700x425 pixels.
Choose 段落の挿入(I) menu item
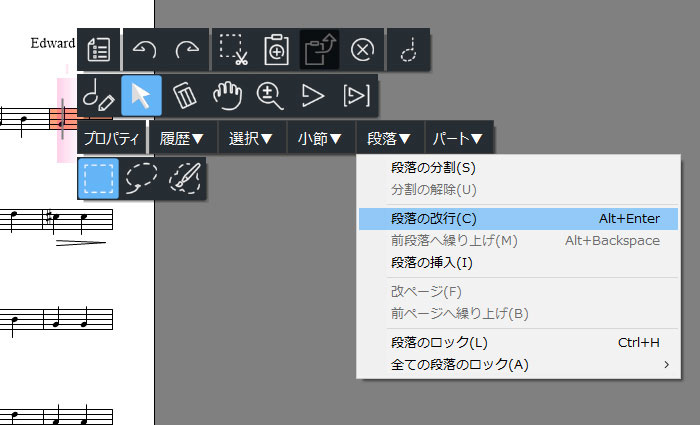(x=518, y=262)
